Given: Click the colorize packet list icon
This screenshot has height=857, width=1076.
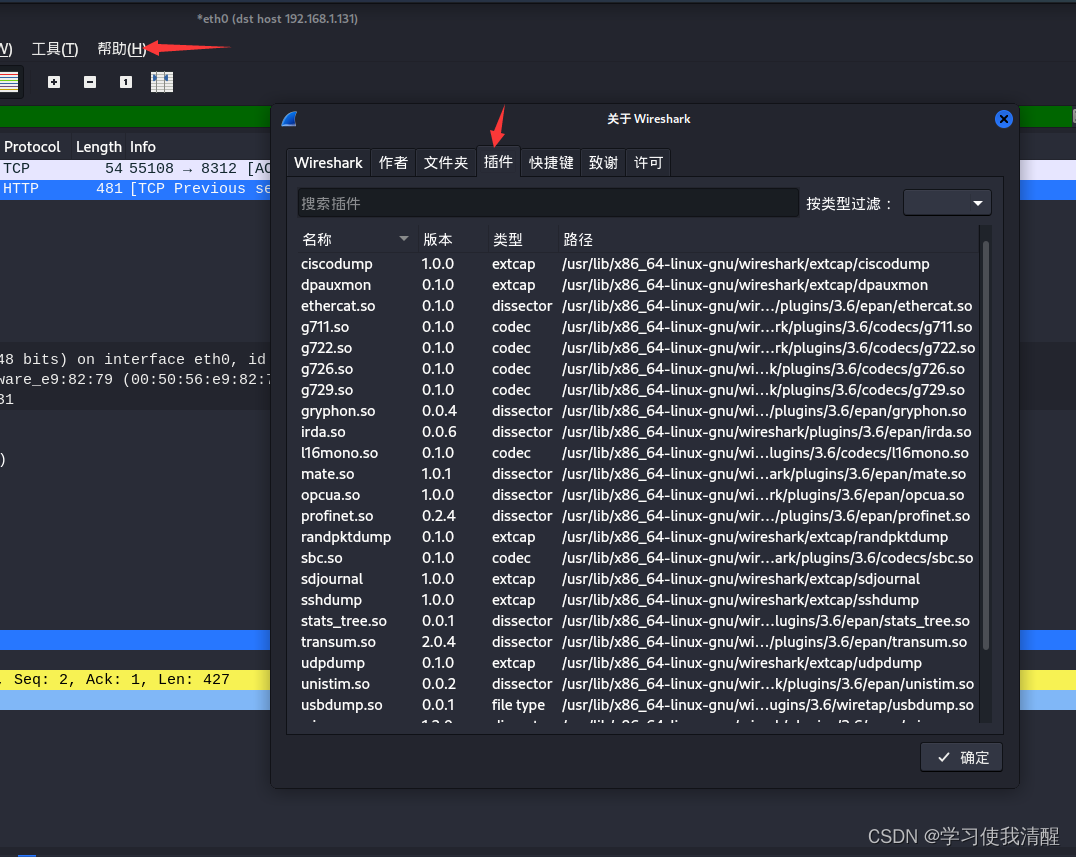Looking at the screenshot, I should pos(9,82).
